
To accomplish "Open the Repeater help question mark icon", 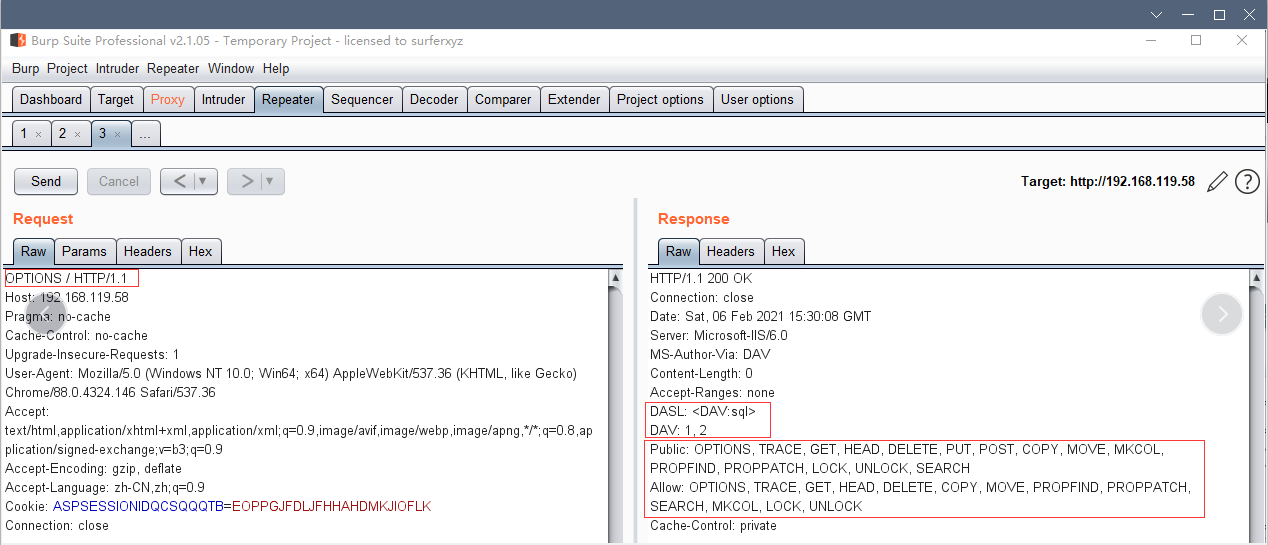I will 1247,181.
